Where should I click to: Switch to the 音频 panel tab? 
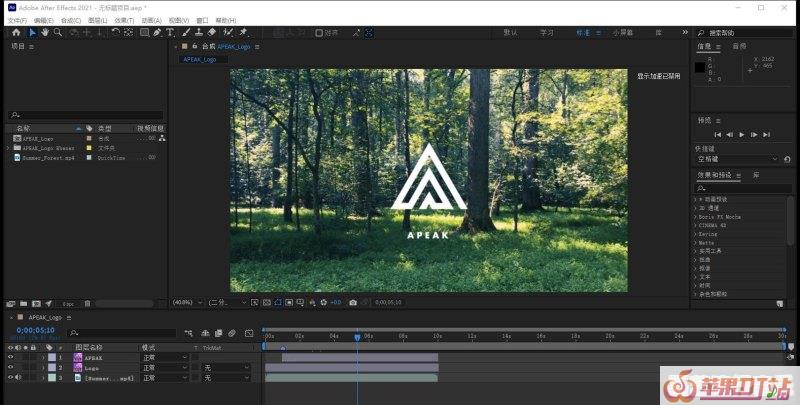pyautogui.click(x=739, y=46)
